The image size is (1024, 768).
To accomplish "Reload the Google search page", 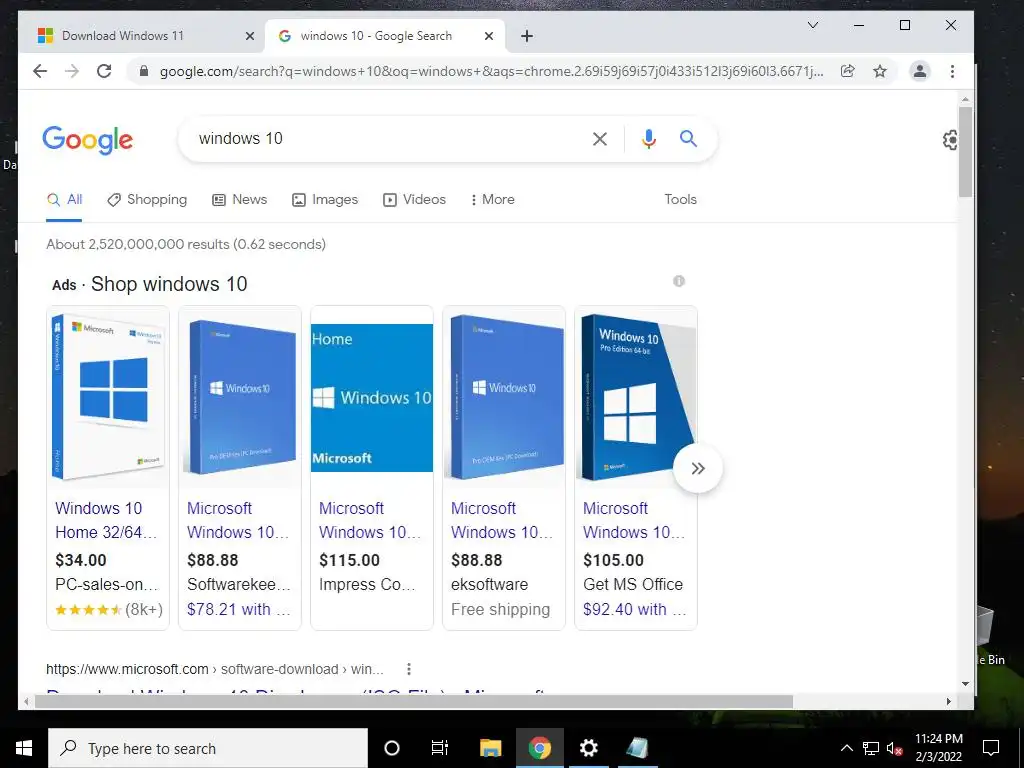I will [104, 71].
